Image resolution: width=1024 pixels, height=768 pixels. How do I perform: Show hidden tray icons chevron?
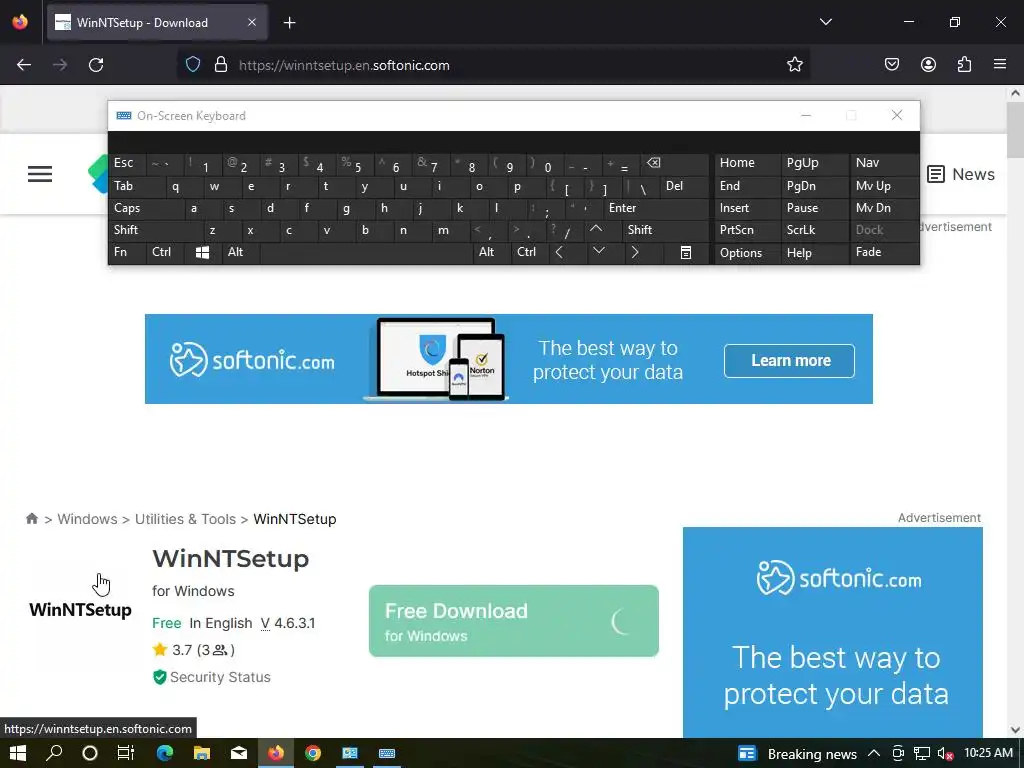[874, 753]
